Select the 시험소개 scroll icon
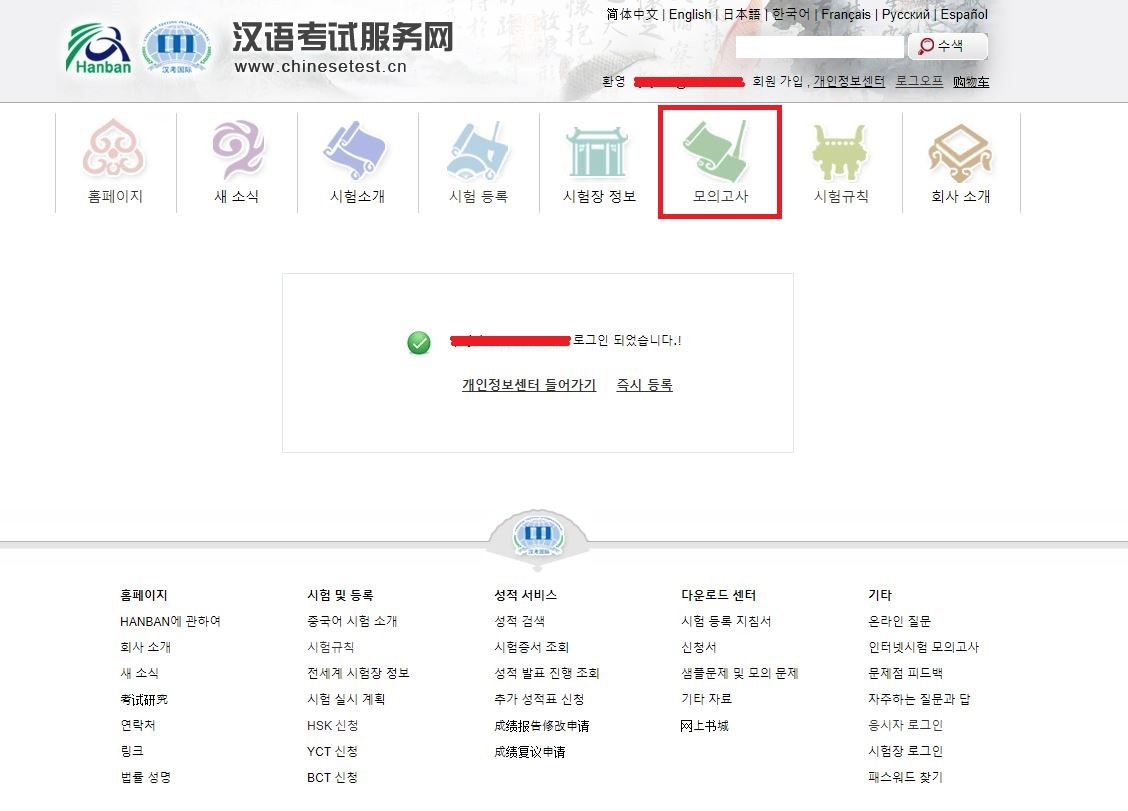Image resolution: width=1128 pixels, height=811 pixels. click(x=357, y=151)
